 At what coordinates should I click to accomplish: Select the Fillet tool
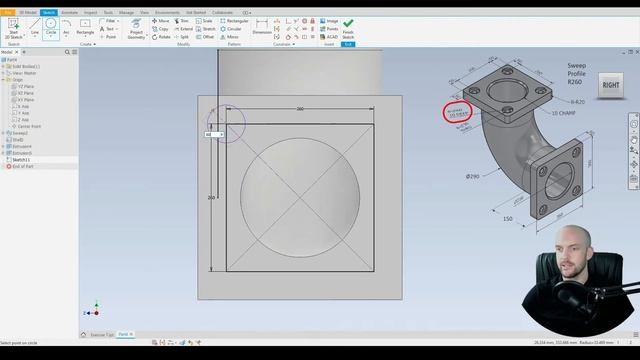108,21
